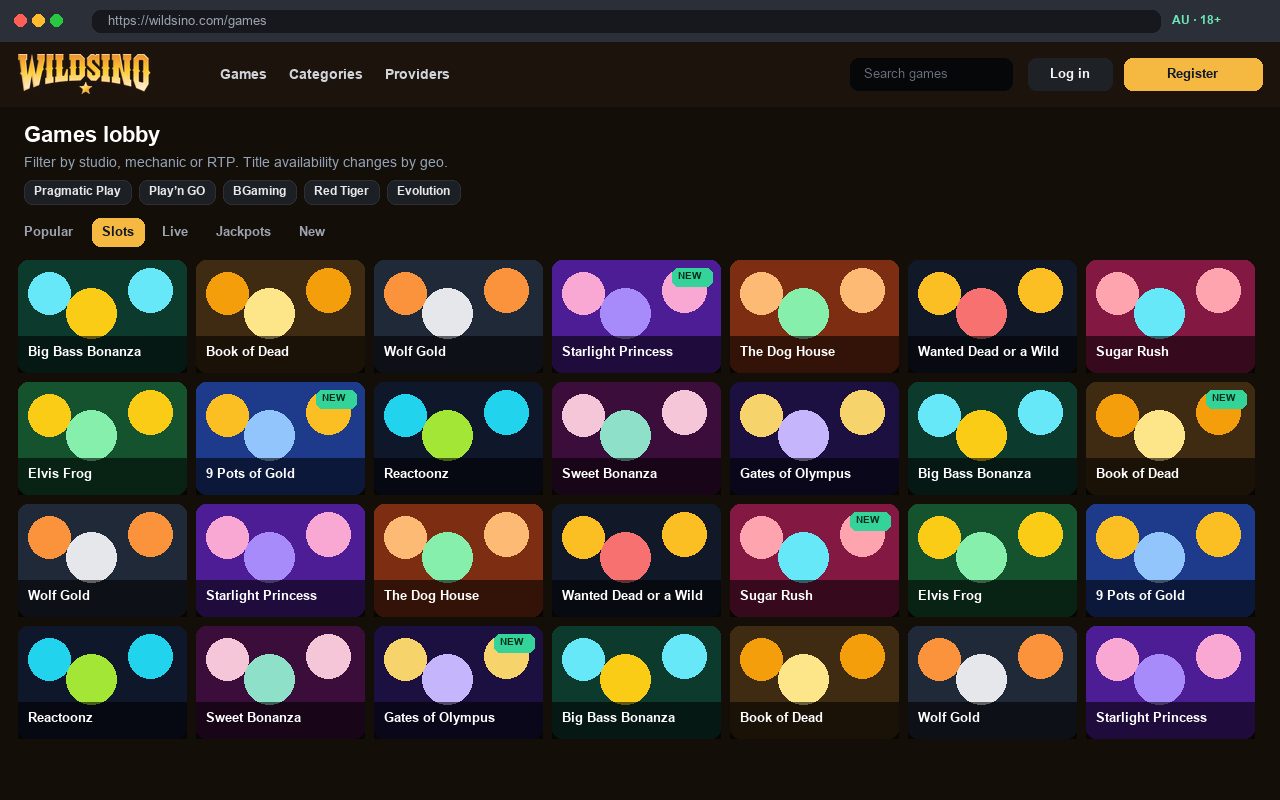
Task: Open The Dog House card in top row
Action: coord(814,316)
